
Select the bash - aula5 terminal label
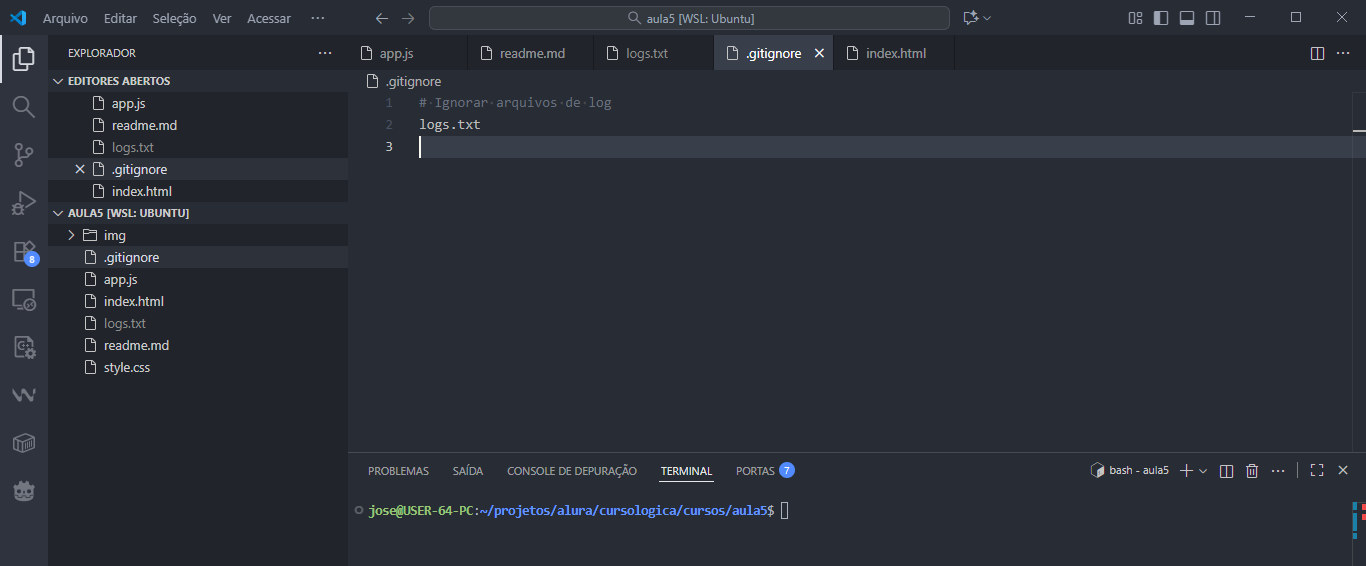point(1130,471)
